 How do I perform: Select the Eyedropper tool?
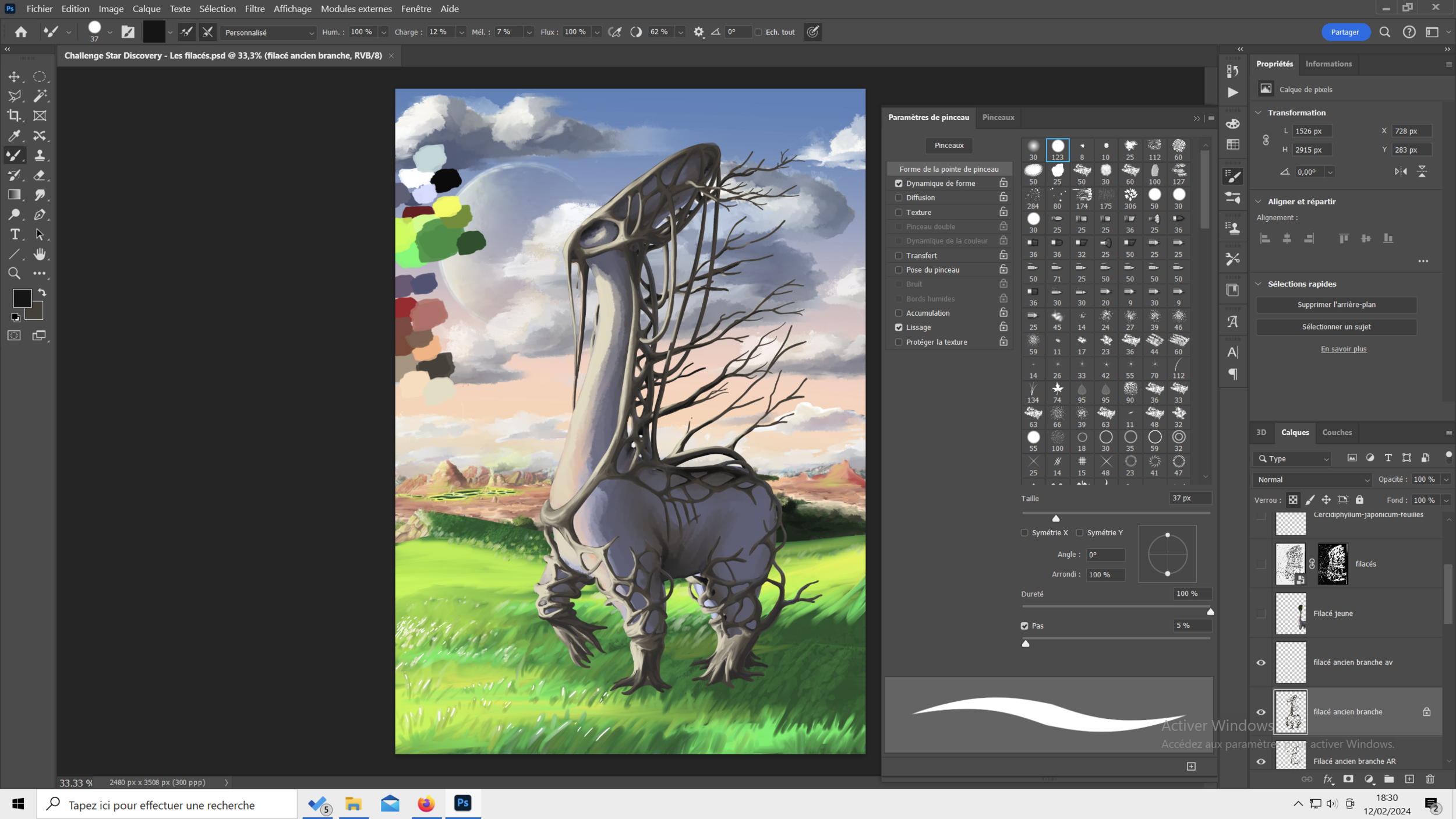[15, 135]
